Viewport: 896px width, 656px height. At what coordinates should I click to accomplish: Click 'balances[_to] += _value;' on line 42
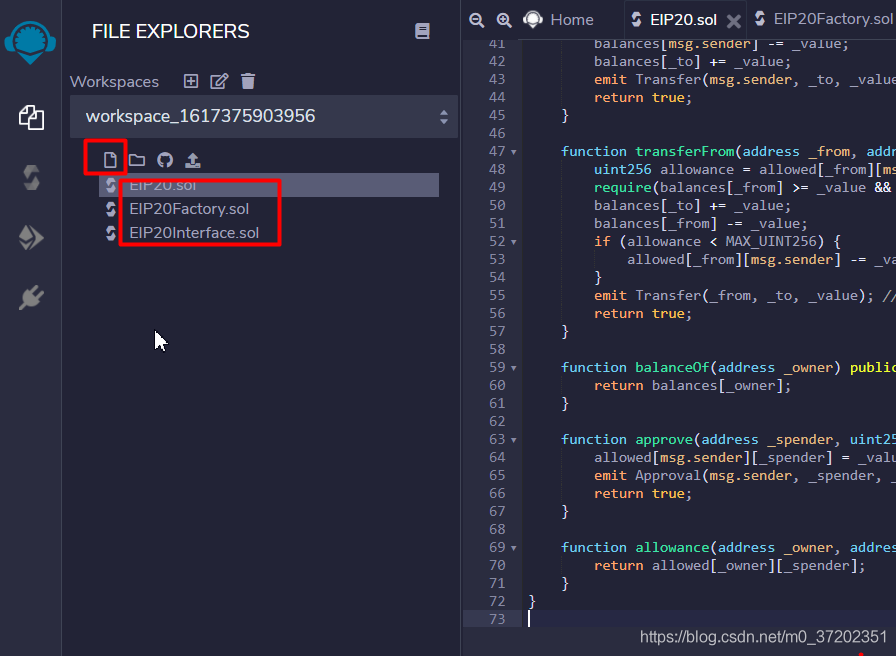point(693,62)
